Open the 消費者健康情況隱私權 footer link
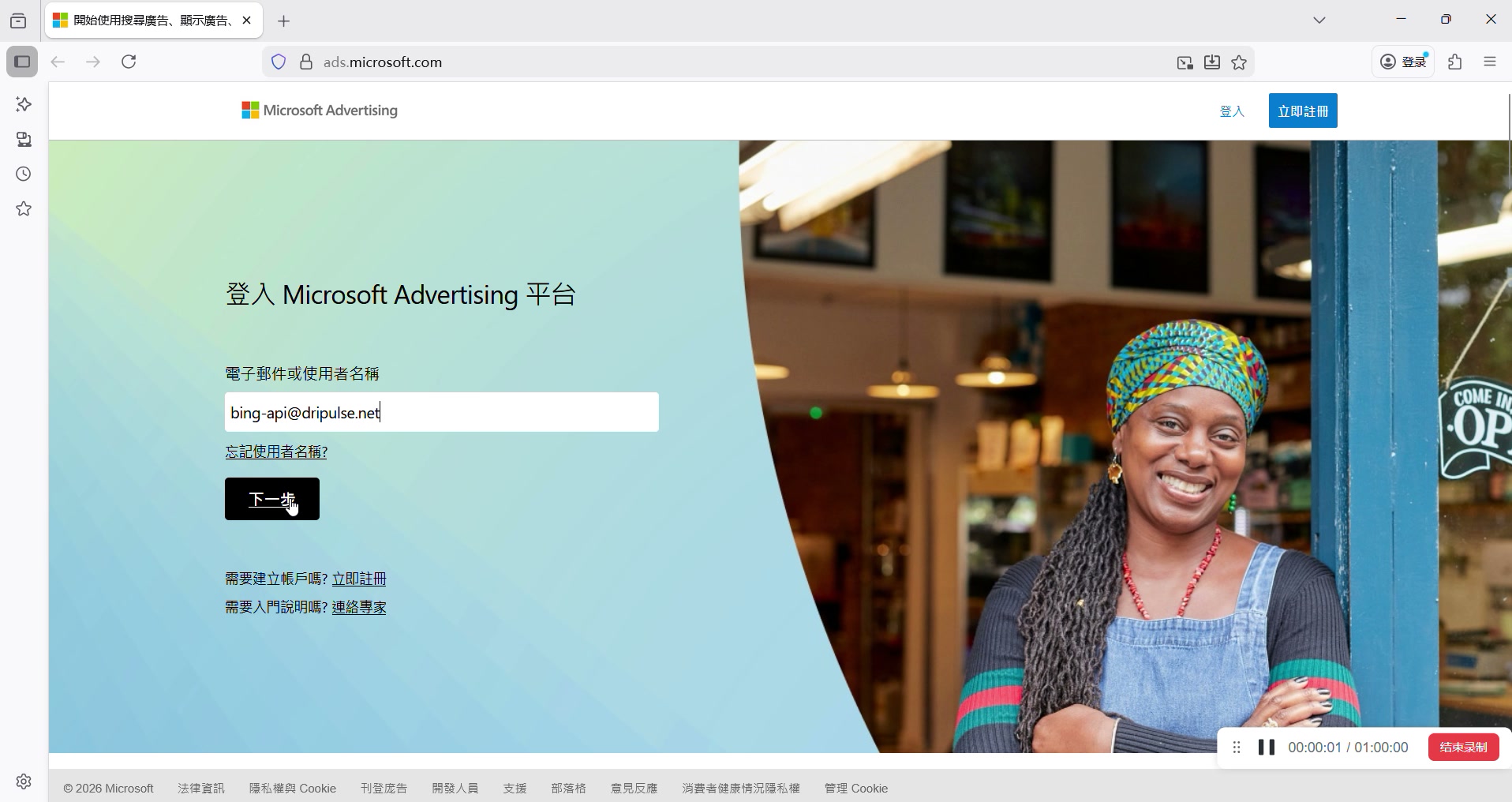The image size is (1512, 802). click(741, 789)
